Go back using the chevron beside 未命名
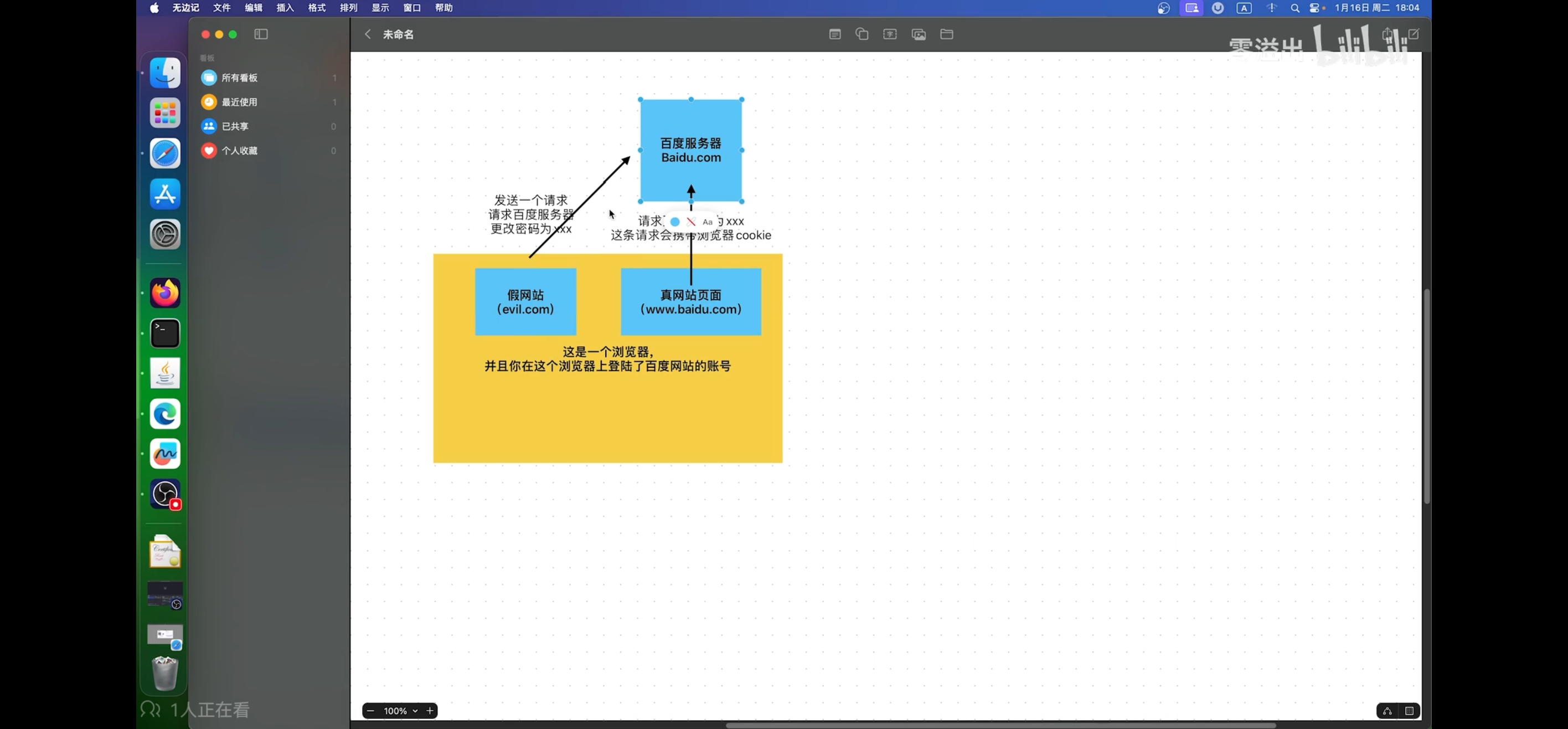Image resolution: width=1568 pixels, height=729 pixels. (368, 34)
